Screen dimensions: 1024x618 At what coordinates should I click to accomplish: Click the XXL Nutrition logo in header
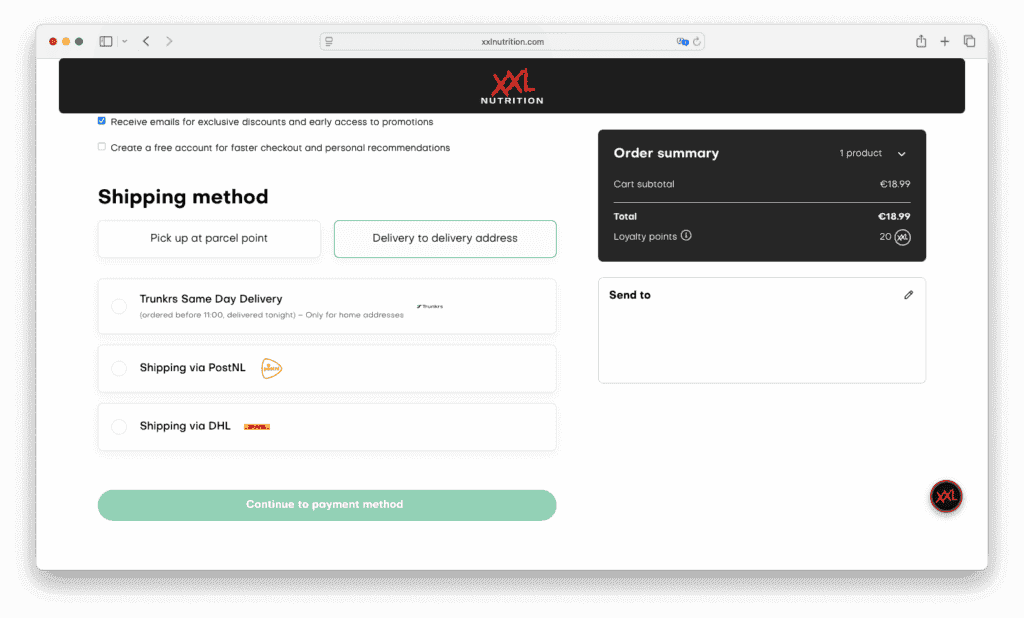(512, 88)
